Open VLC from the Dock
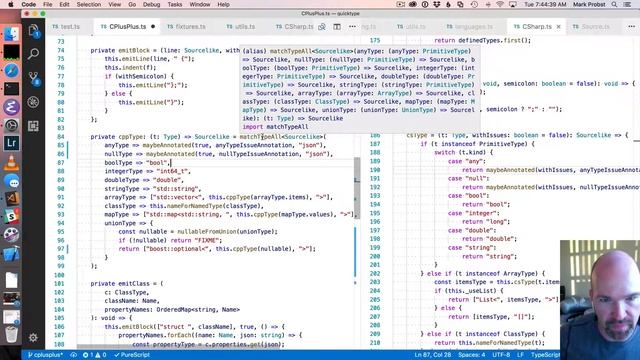This screenshot has height=360, width=640. pyautogui.click(x=11, y=162)
